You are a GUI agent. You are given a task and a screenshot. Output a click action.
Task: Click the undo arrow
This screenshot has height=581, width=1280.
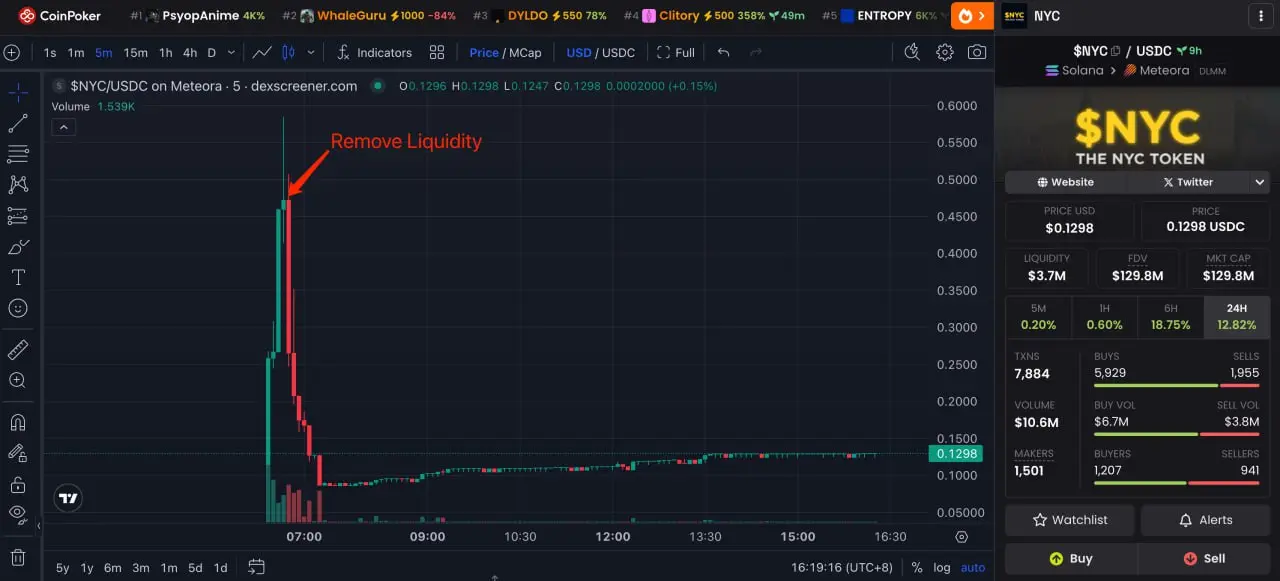click(724, 52)
